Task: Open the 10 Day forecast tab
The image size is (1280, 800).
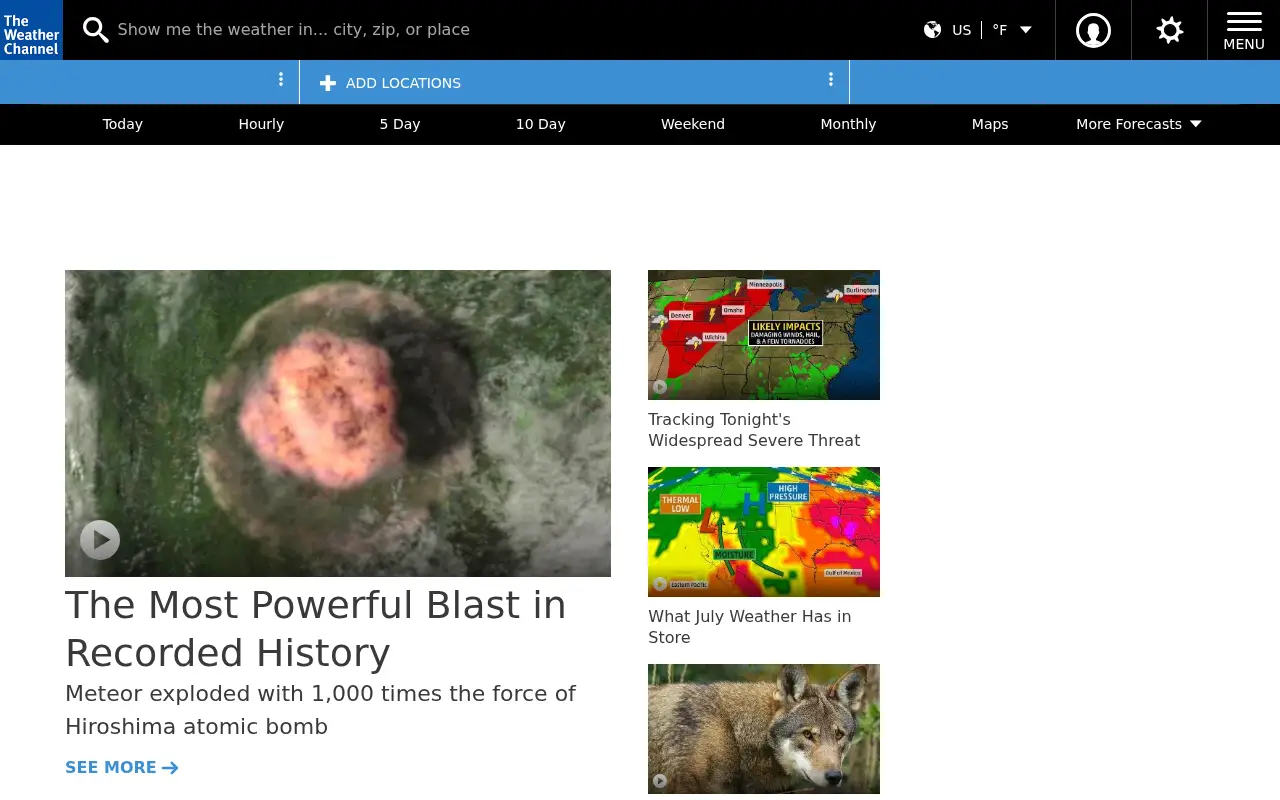Action: [541, 124]
